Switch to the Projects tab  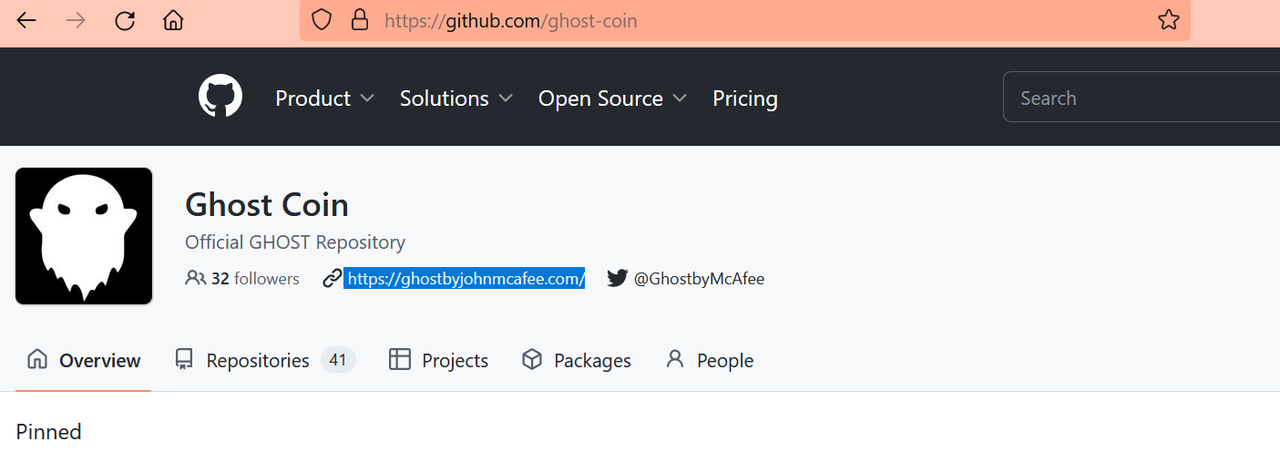(x=438, y=360)
